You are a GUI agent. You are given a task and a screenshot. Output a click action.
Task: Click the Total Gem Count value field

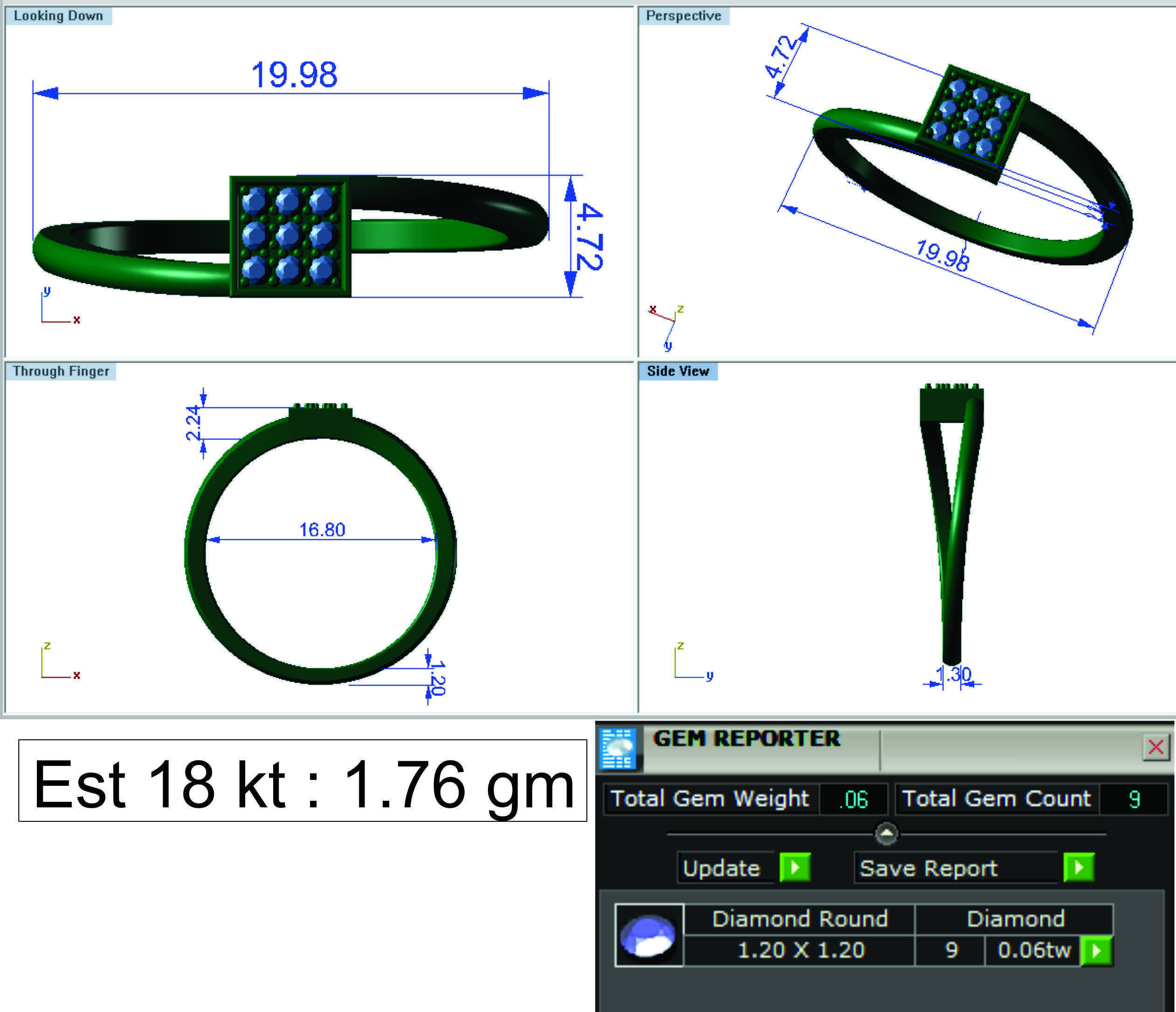click(x=1134, y=799)
